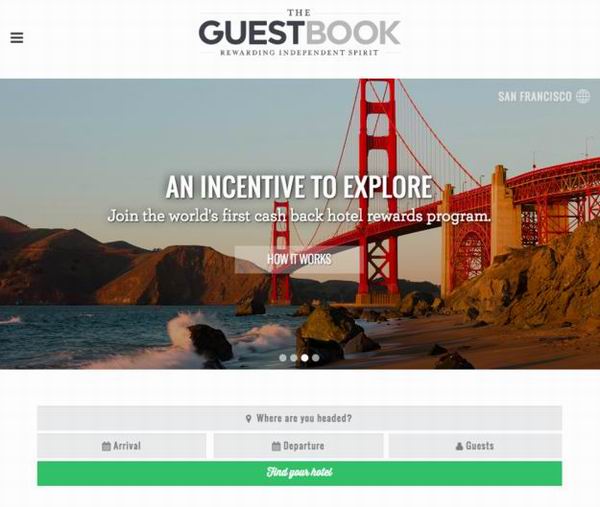Open the Arrival date picker
600x507 pixels.
pyautogui.click(x=122, y=446)
